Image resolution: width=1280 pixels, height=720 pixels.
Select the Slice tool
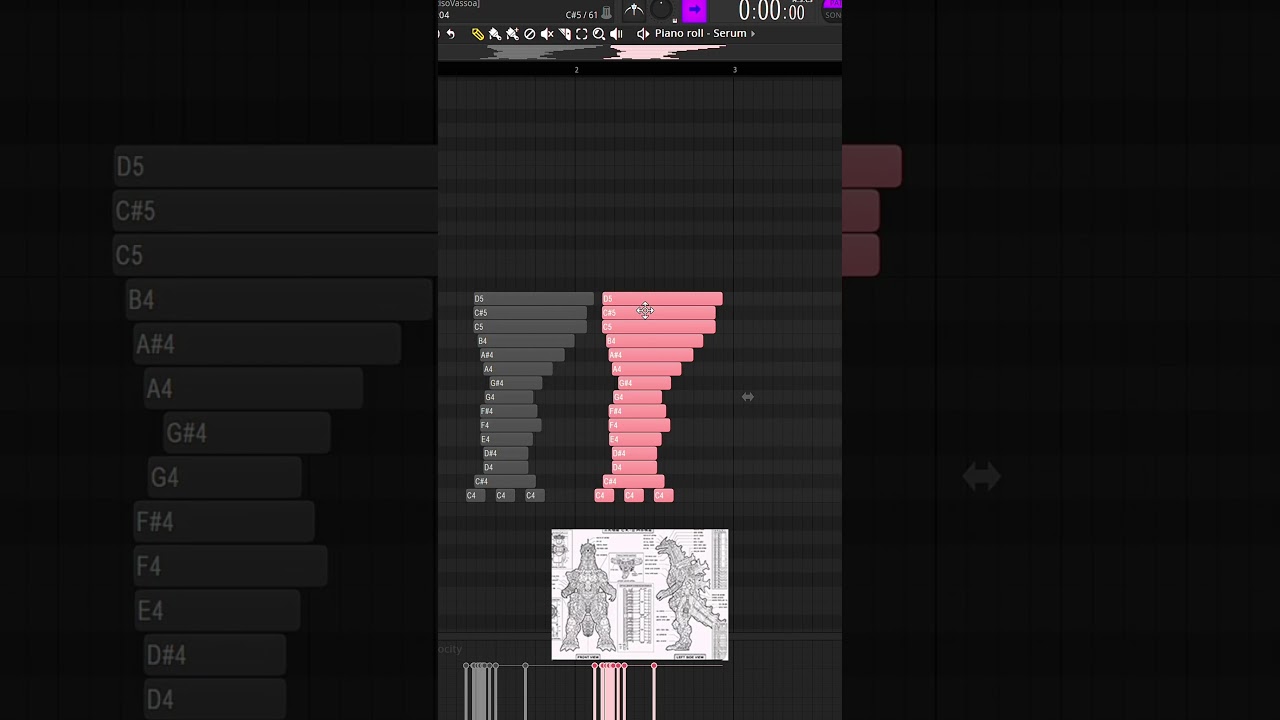[564, 34]
